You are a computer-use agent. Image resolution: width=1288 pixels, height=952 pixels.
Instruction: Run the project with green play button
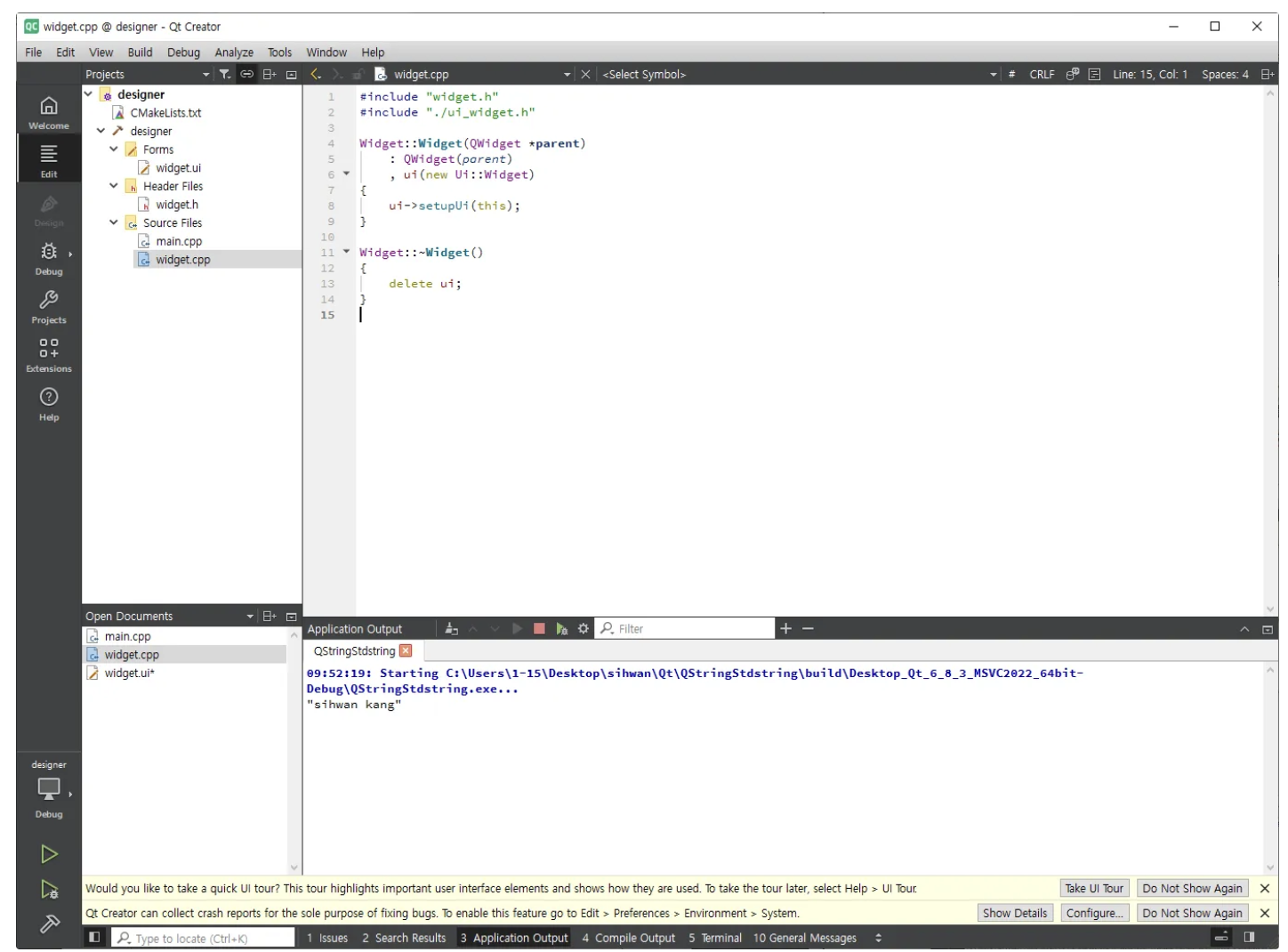tap(49, 854)
